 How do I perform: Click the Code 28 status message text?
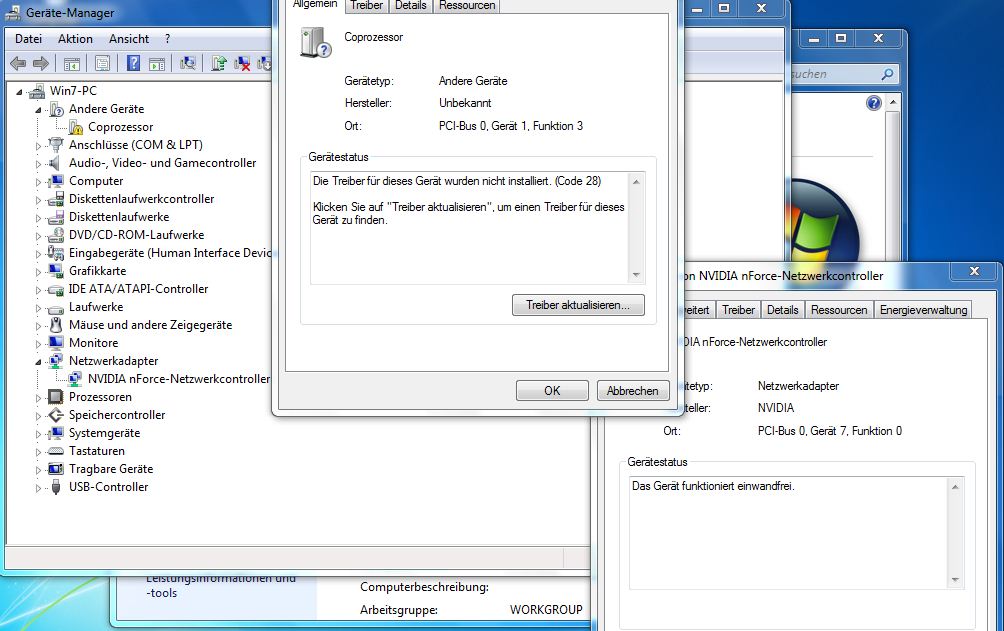click(457, 181)
